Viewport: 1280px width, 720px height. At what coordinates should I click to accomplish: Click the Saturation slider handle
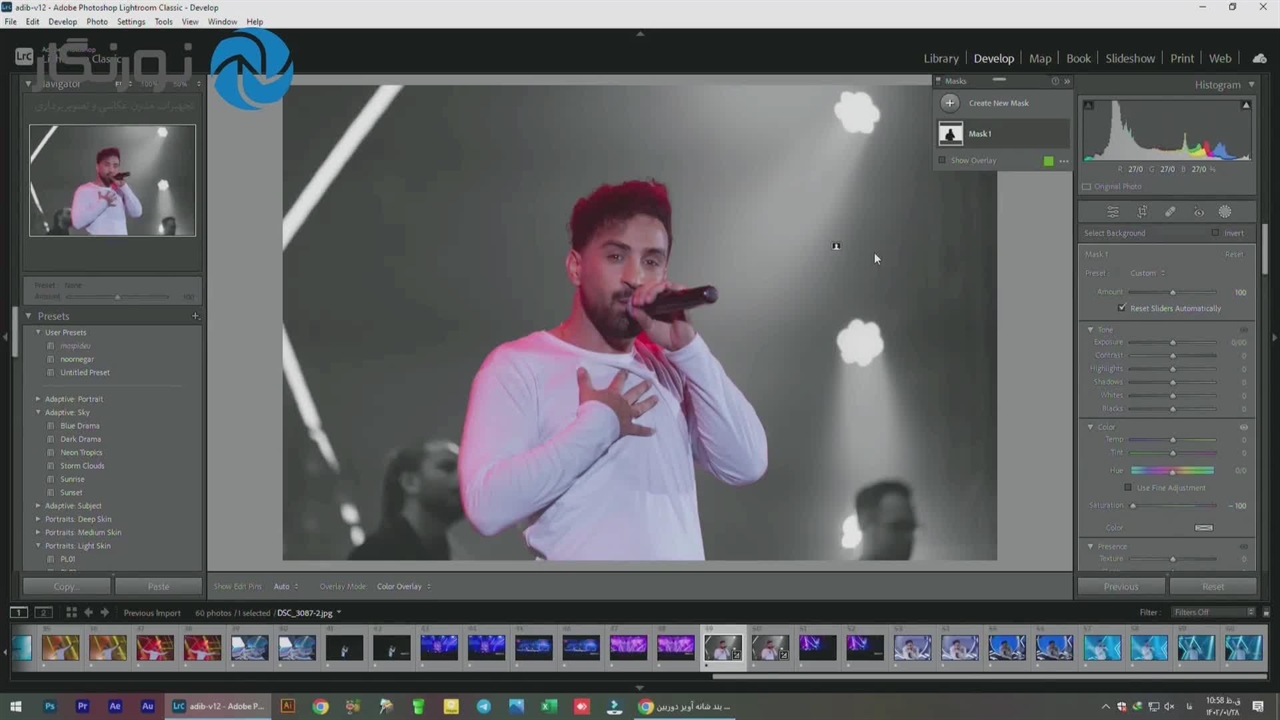(1132, 506)
